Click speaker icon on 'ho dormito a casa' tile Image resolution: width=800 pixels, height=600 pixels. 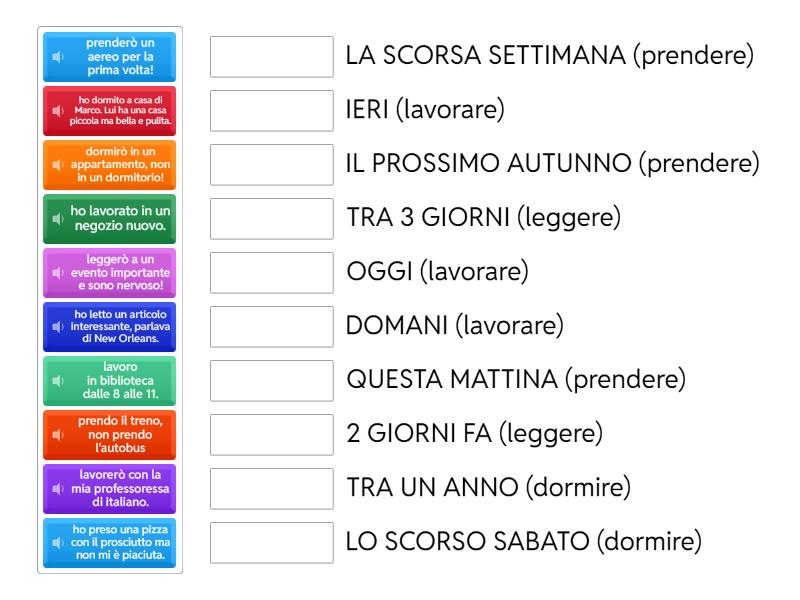coord(57,111)
